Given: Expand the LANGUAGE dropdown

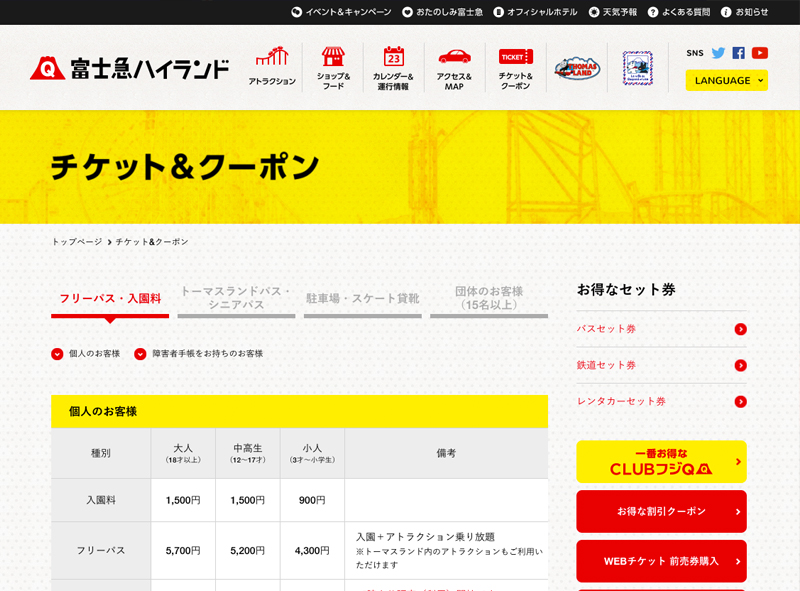Looking at the screenshot, I should (726, 81).
